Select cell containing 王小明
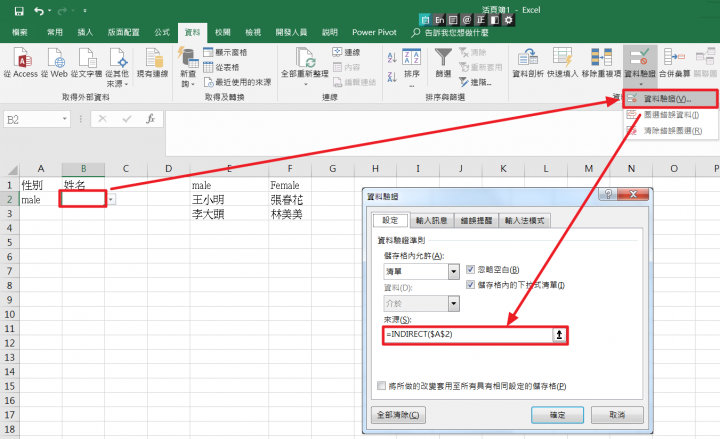This screenshot has width=720, height=439. point(229,200)
